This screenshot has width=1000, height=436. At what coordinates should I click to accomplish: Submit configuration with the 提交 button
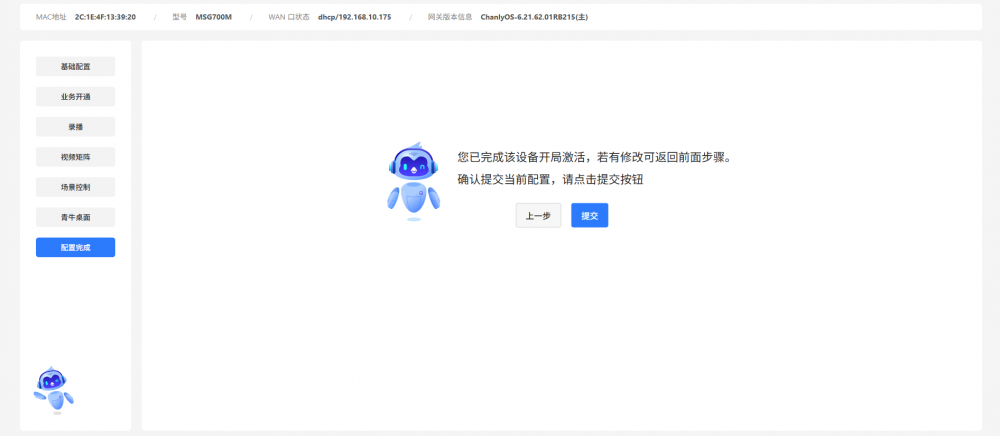click(x=589, y=216)
